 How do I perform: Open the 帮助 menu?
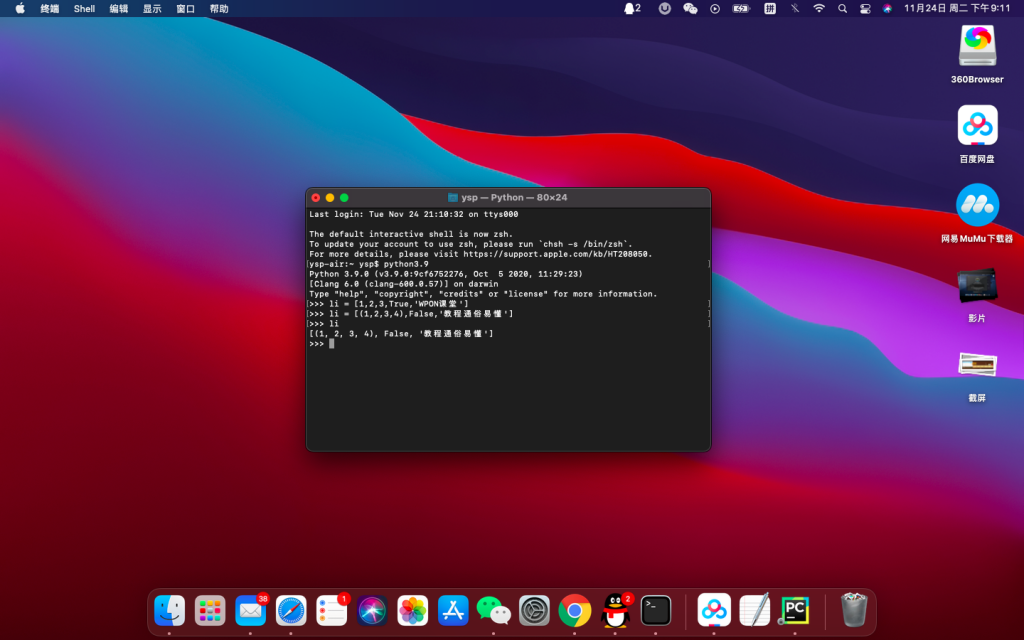[219, 8]
